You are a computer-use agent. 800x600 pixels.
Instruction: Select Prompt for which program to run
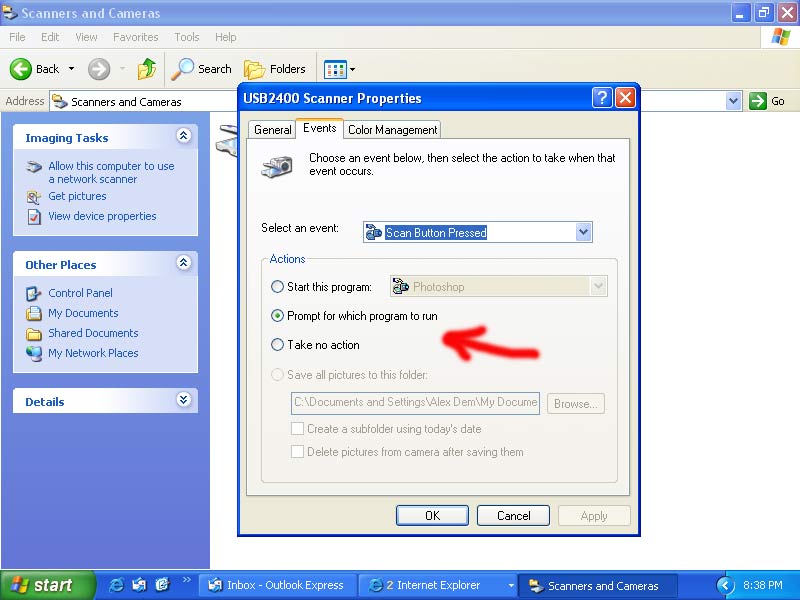277,316
